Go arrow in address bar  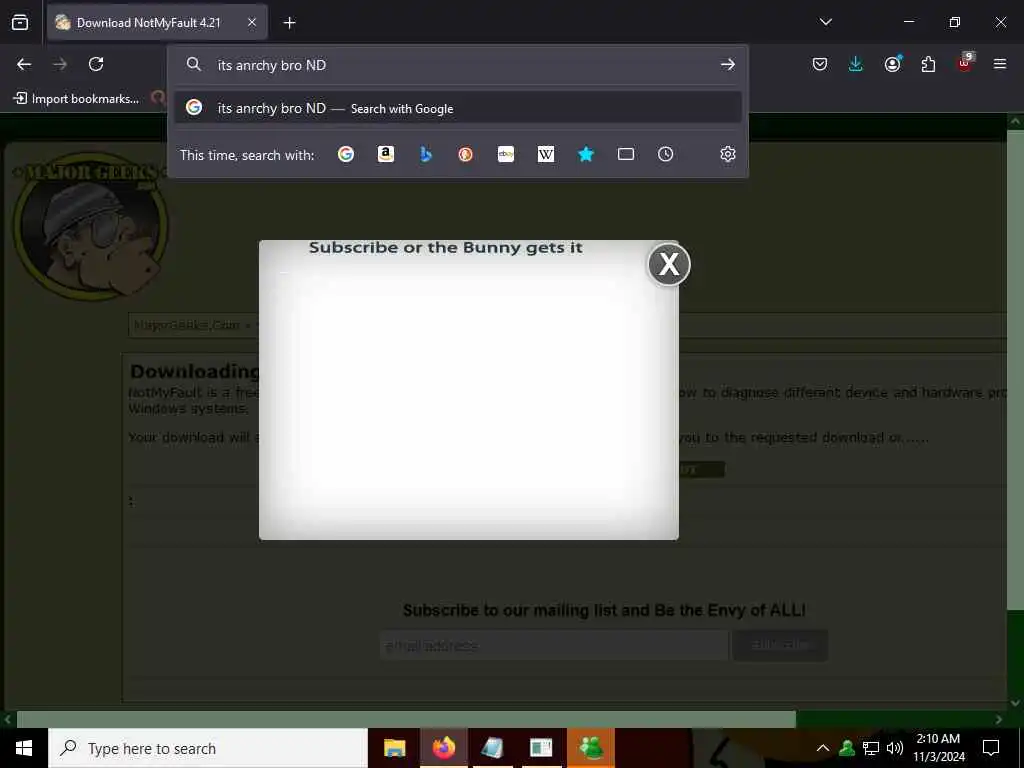[x=728, y=64]
